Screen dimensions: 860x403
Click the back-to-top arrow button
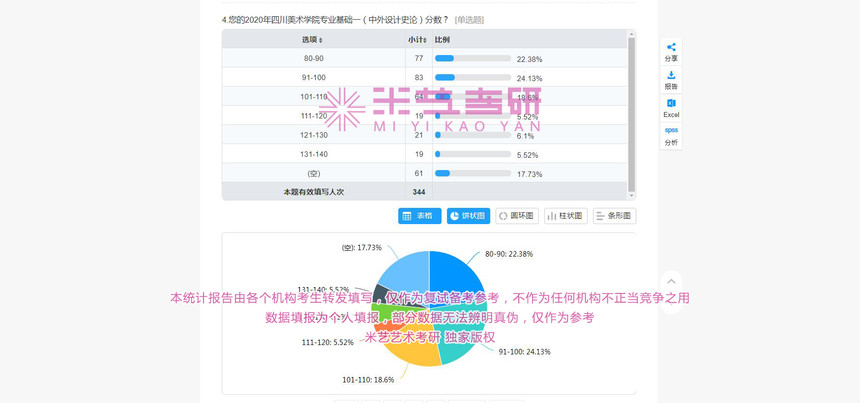tap(671, 282)
